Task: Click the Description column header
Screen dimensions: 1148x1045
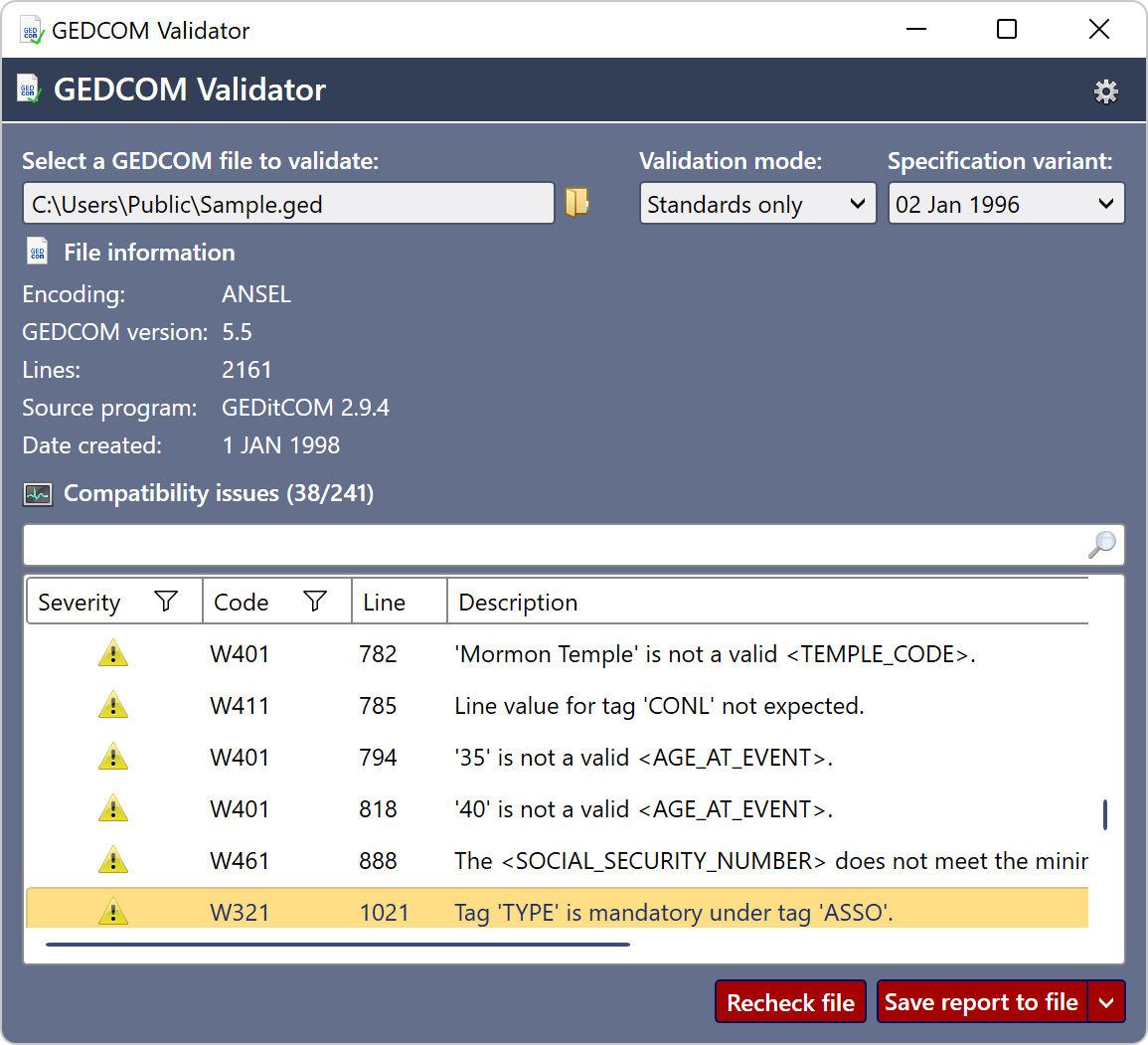Action: coord(767,602)
